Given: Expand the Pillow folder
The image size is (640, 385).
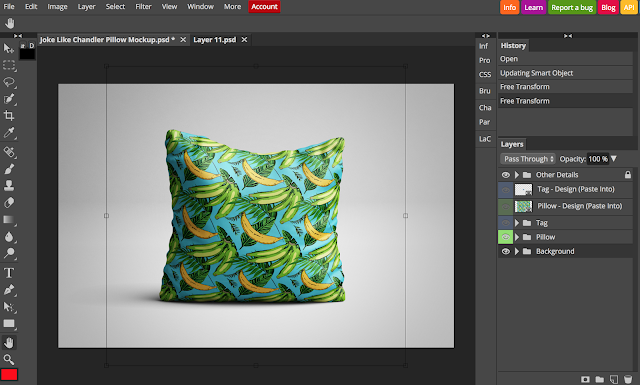Looking at the screenshot, I should (x=517, y=237).
